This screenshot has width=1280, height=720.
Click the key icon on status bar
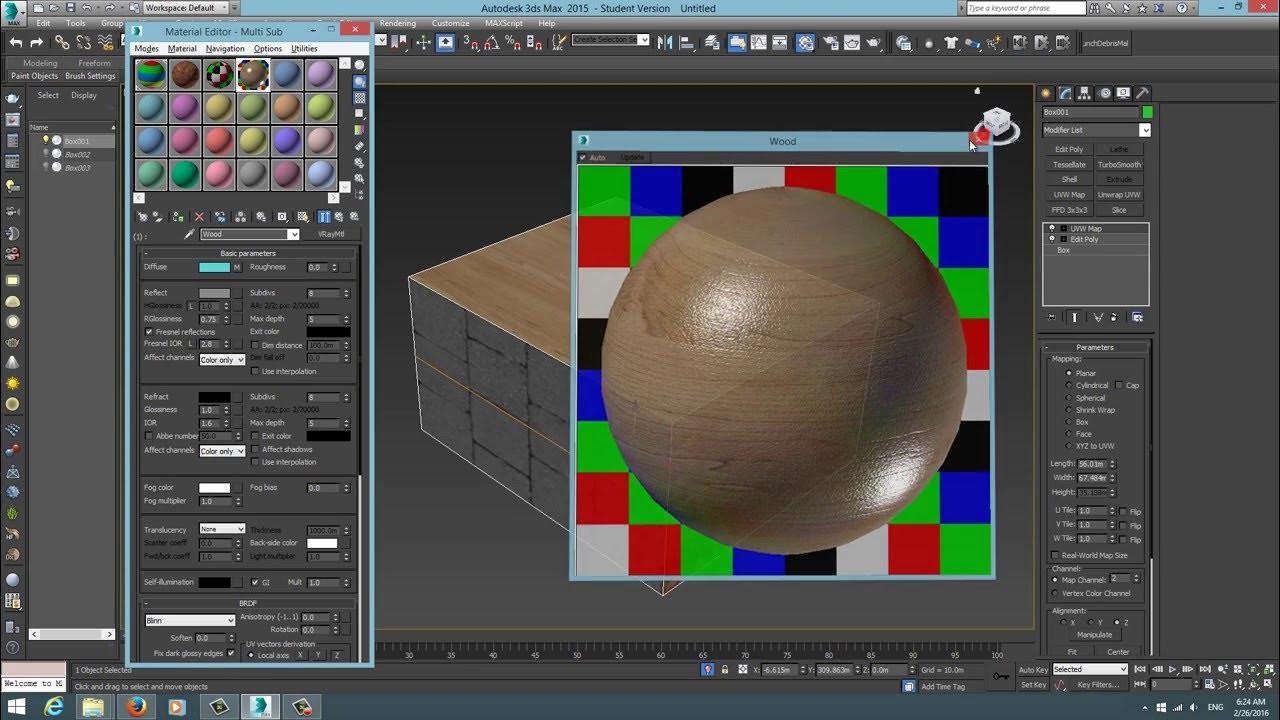click(x=1000, y=677)
